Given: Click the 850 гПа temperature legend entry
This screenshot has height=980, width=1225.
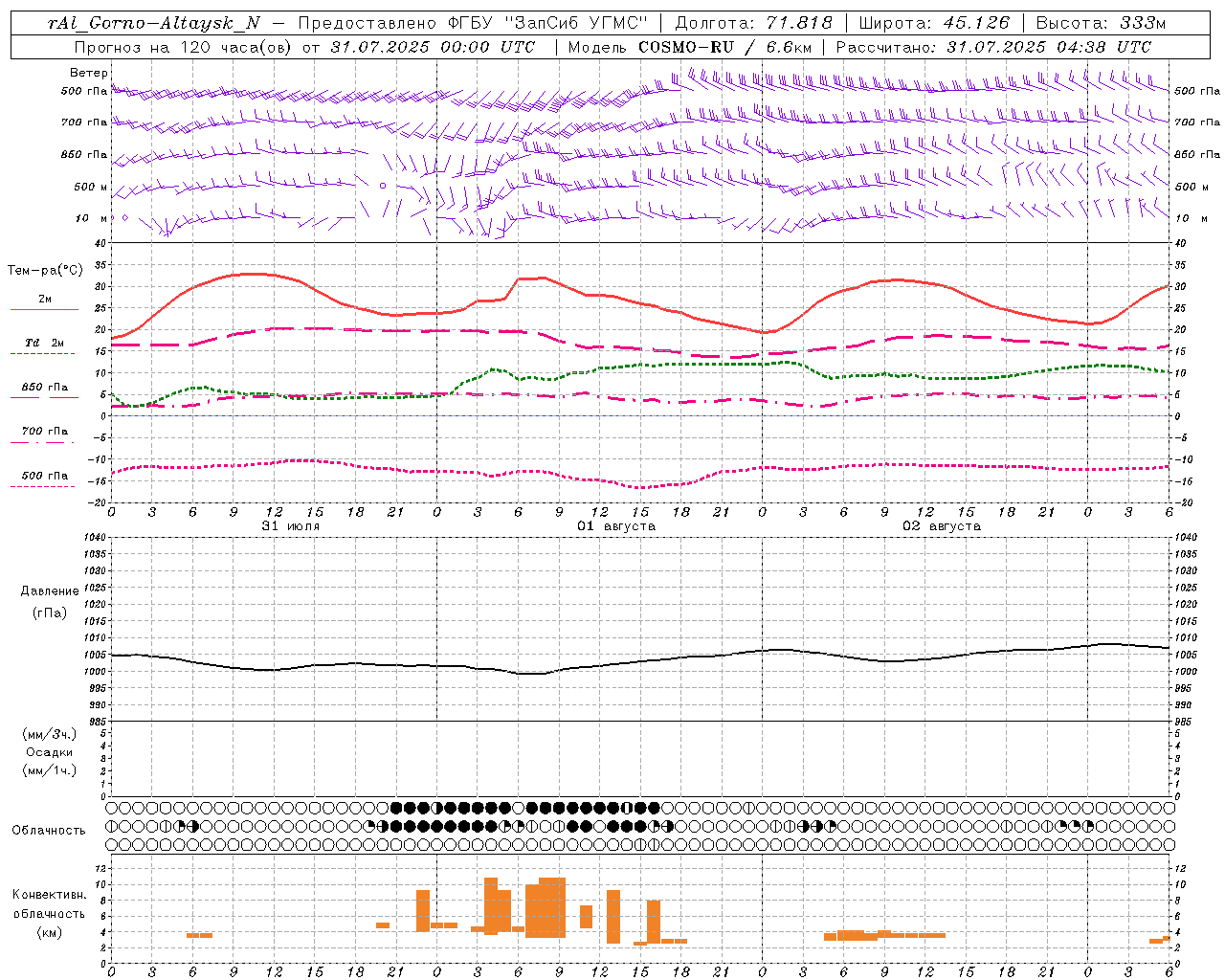Looking at the screenshot, I should tap(44, 388).
